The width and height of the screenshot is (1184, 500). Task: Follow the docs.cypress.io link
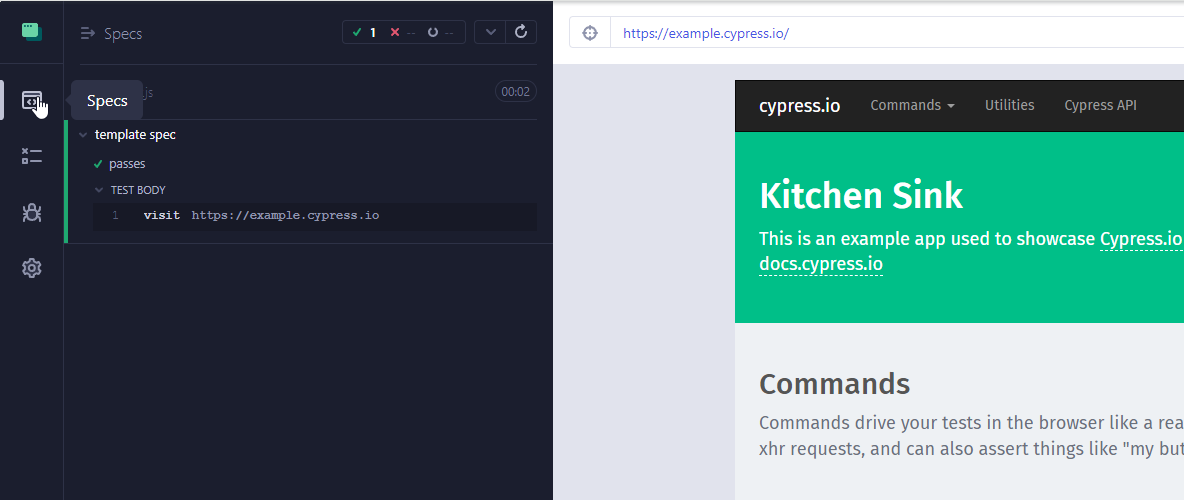[821, 265]
